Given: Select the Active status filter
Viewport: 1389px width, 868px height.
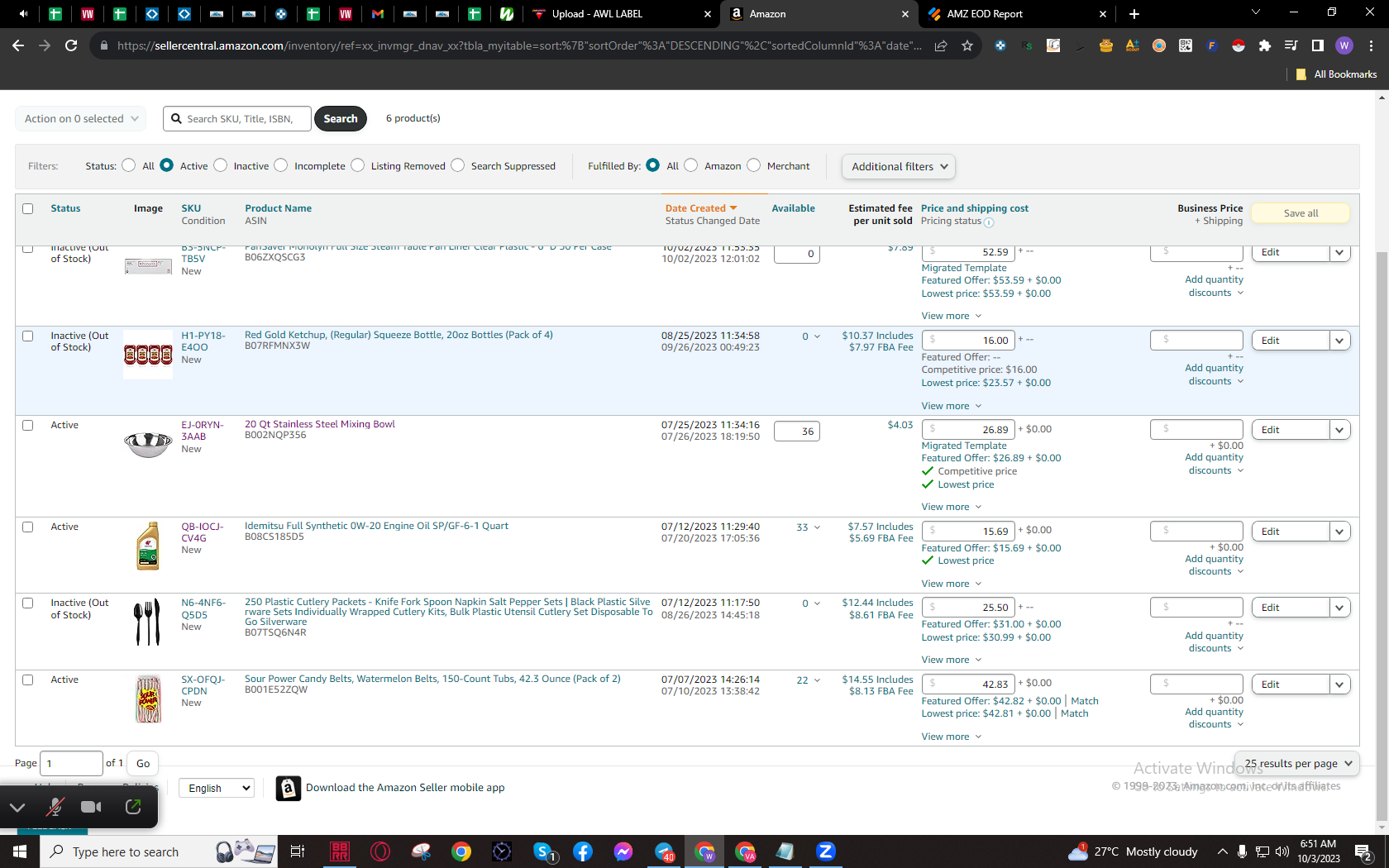Looking at the screenshot, I should coord(166,165).
